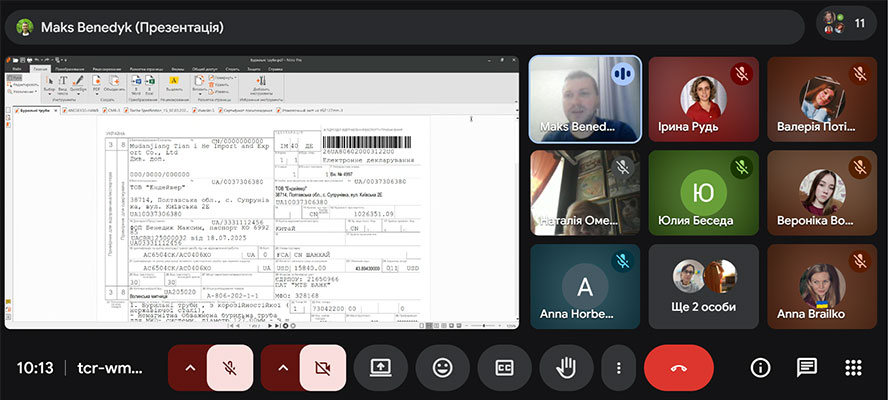This screenshot has height=400, width=890.
Task: Select the Maks Benedyk video tile
Action: (585, 99)
